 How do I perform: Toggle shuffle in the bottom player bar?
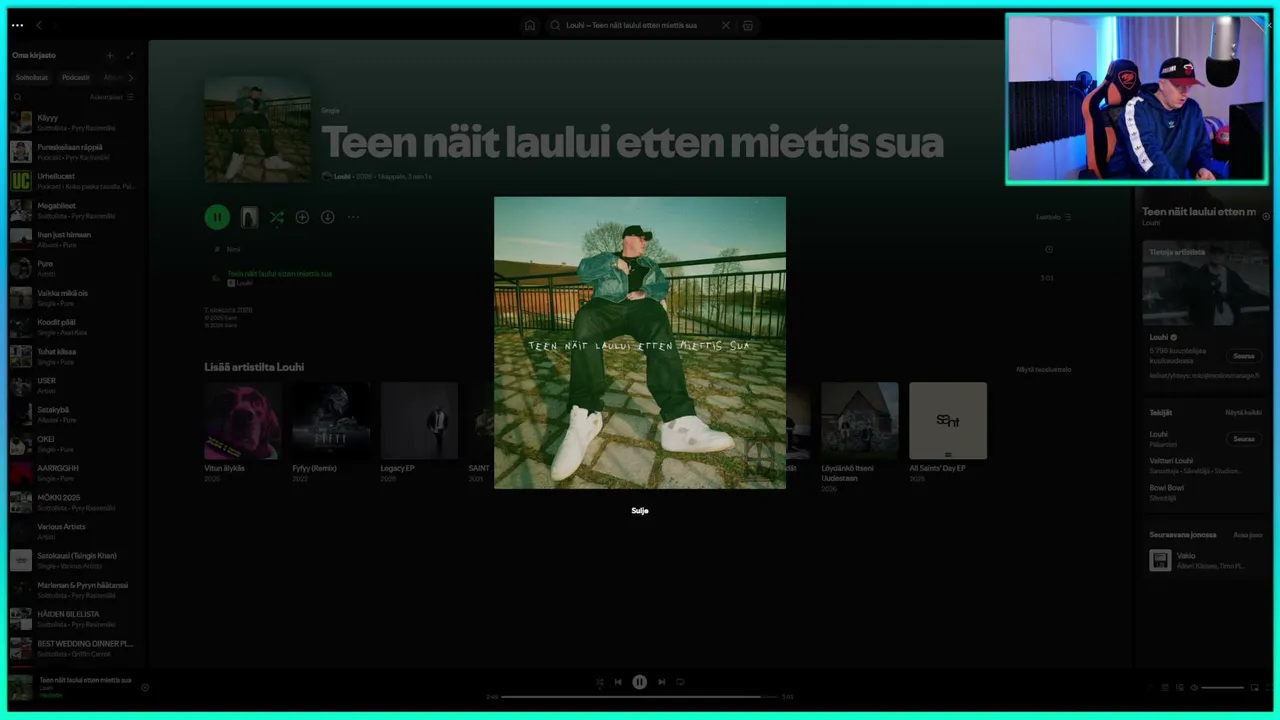[599, 682]
